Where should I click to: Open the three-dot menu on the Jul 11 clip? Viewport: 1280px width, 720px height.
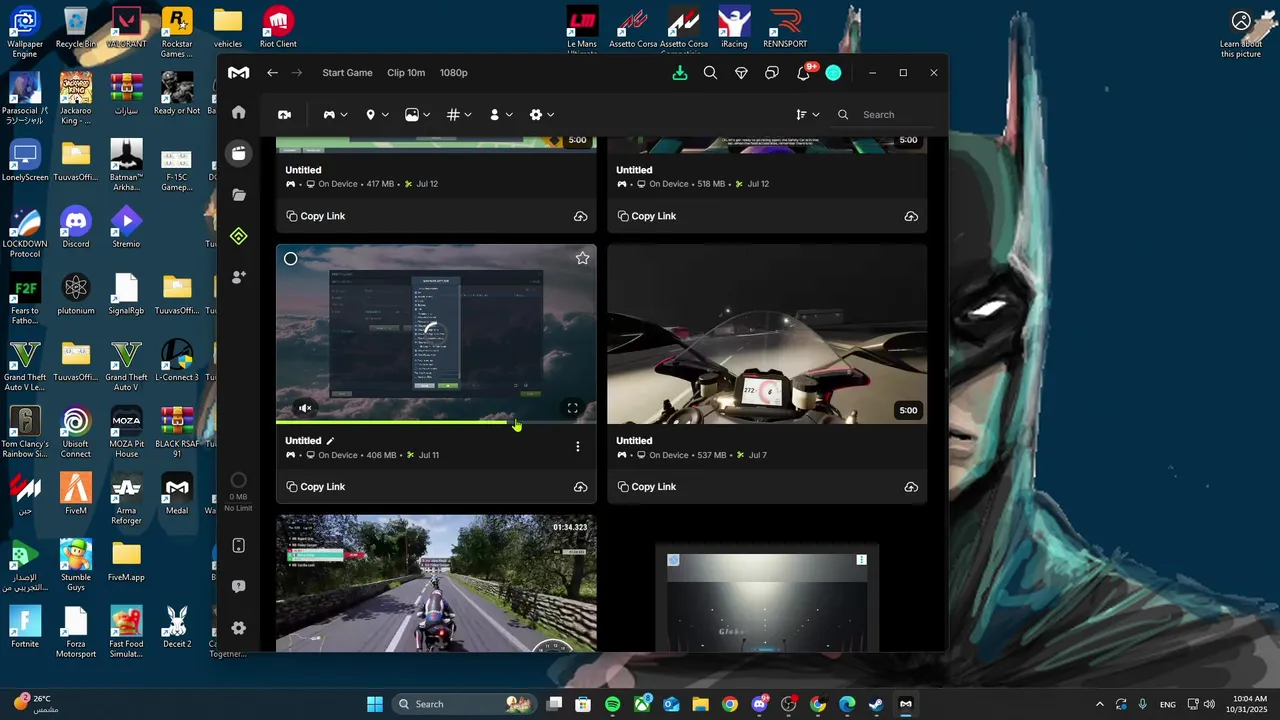click(x=577, y=447)
